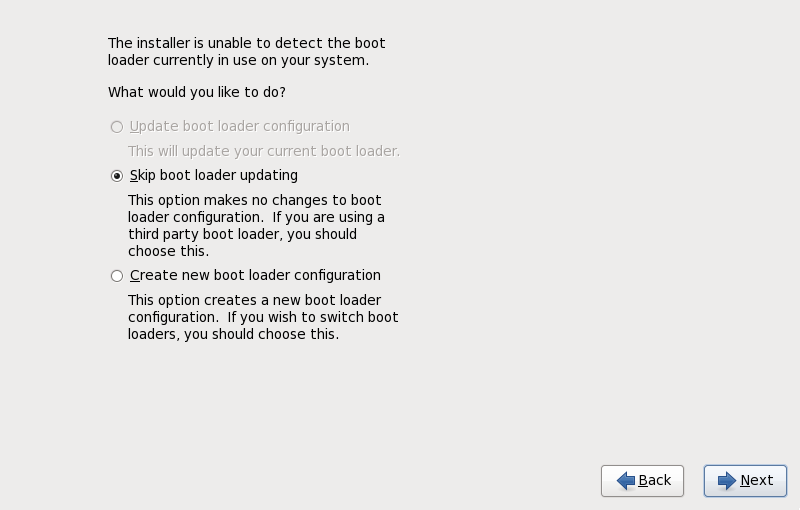
Task: Select the Skip boot loader updating radio button
Action: 117,176
